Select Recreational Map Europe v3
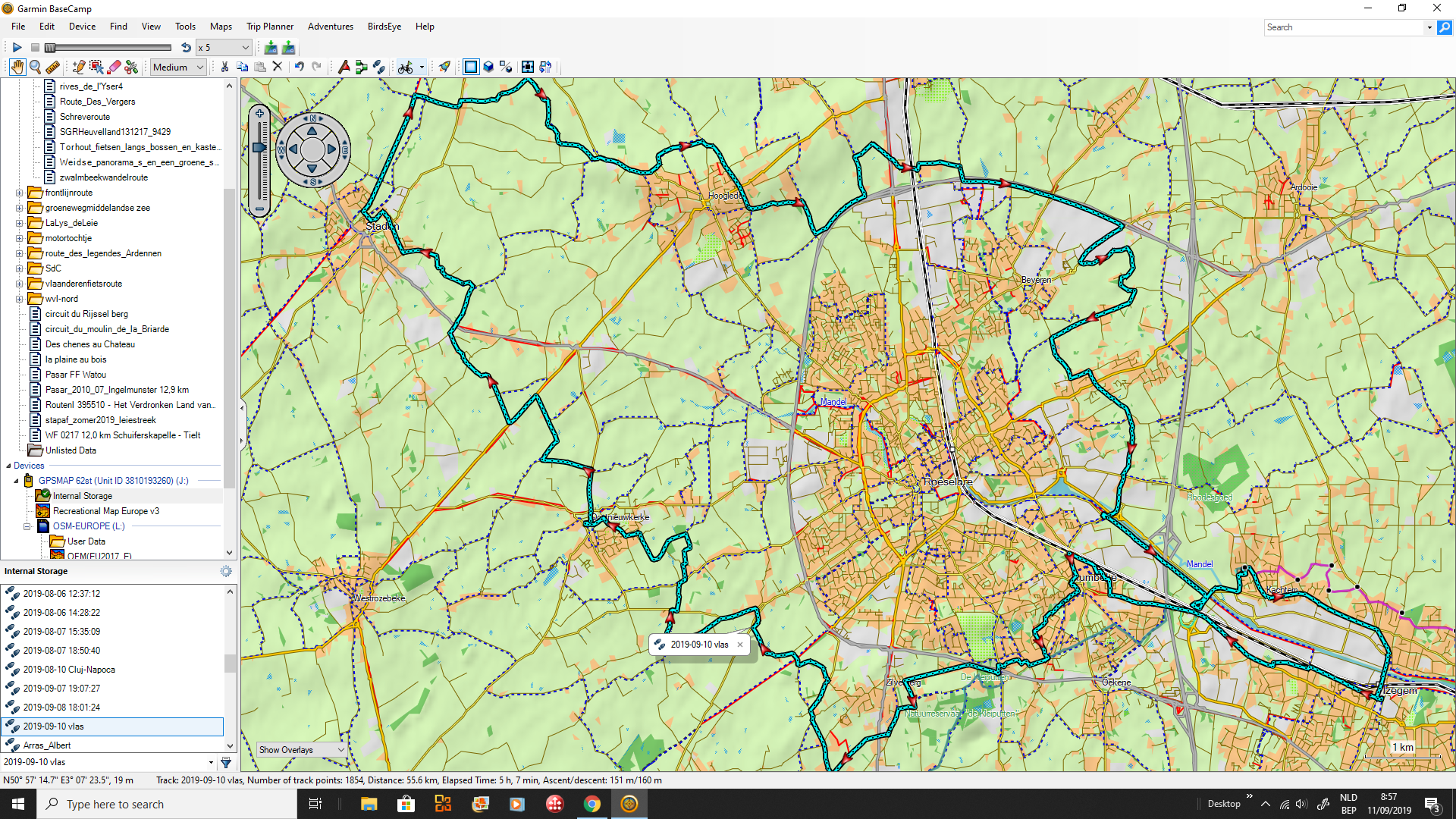Image resolution: width=1456 pixels, height=819 pixels. click(106, 511)
